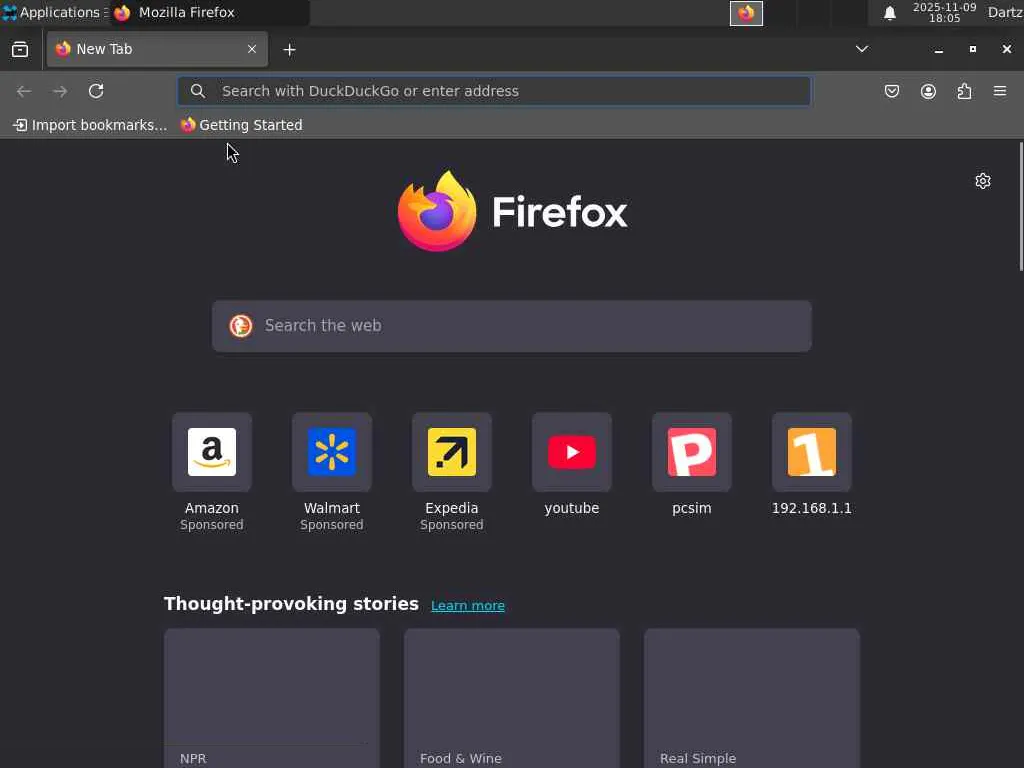Open a new tab with the plus button
This screenshot has height=768, width=1024.
coord(289,50)
